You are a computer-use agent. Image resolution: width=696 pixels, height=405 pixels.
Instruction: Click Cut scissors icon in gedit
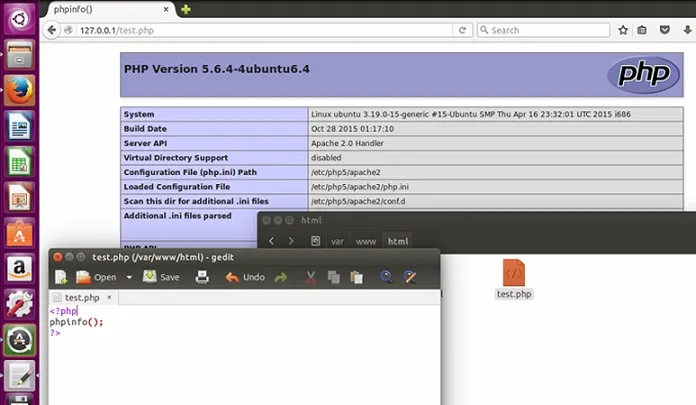[x=311, y=277]
